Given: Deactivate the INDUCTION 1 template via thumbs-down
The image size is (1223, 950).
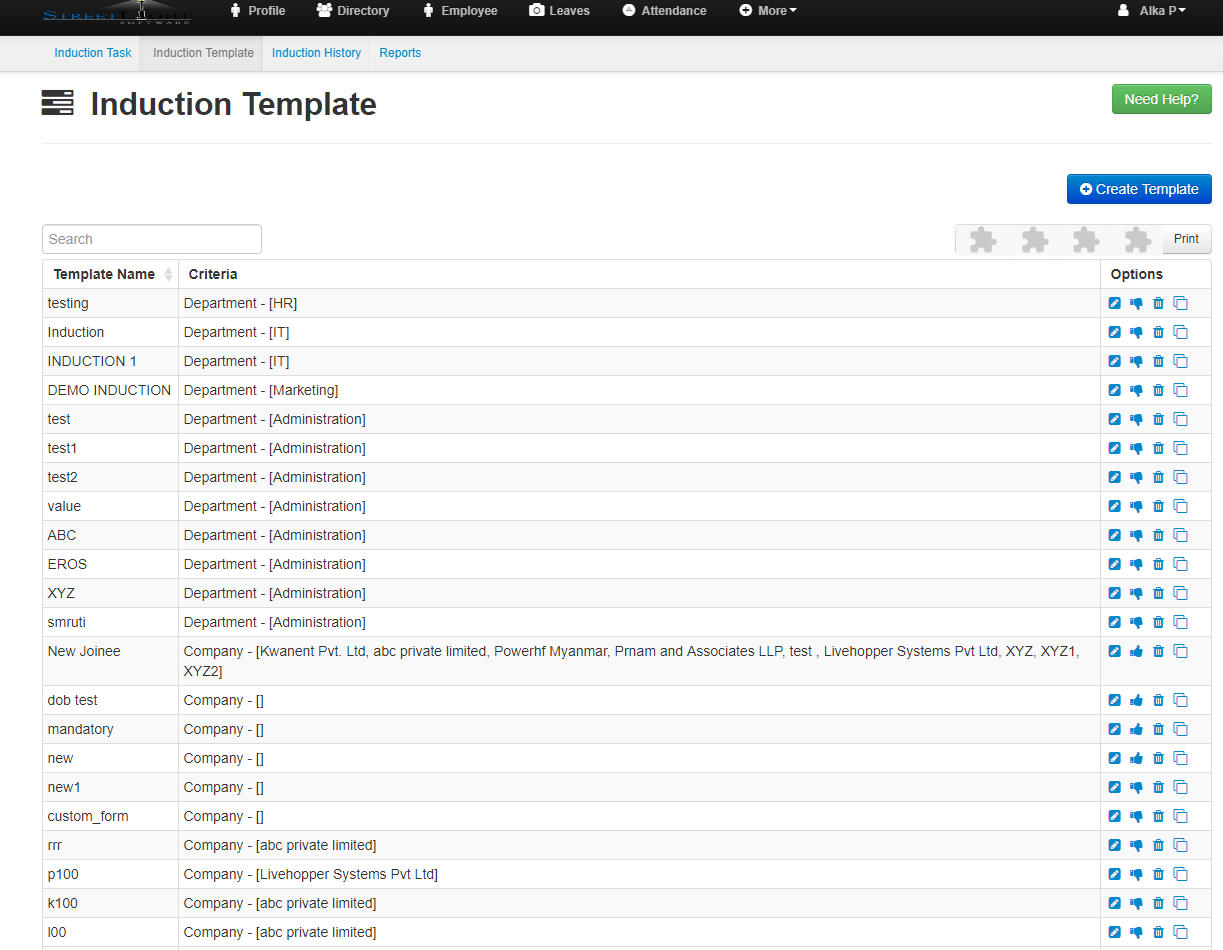Looking at the screenshot, I should pyautogui.click(x=1136, y=361).
